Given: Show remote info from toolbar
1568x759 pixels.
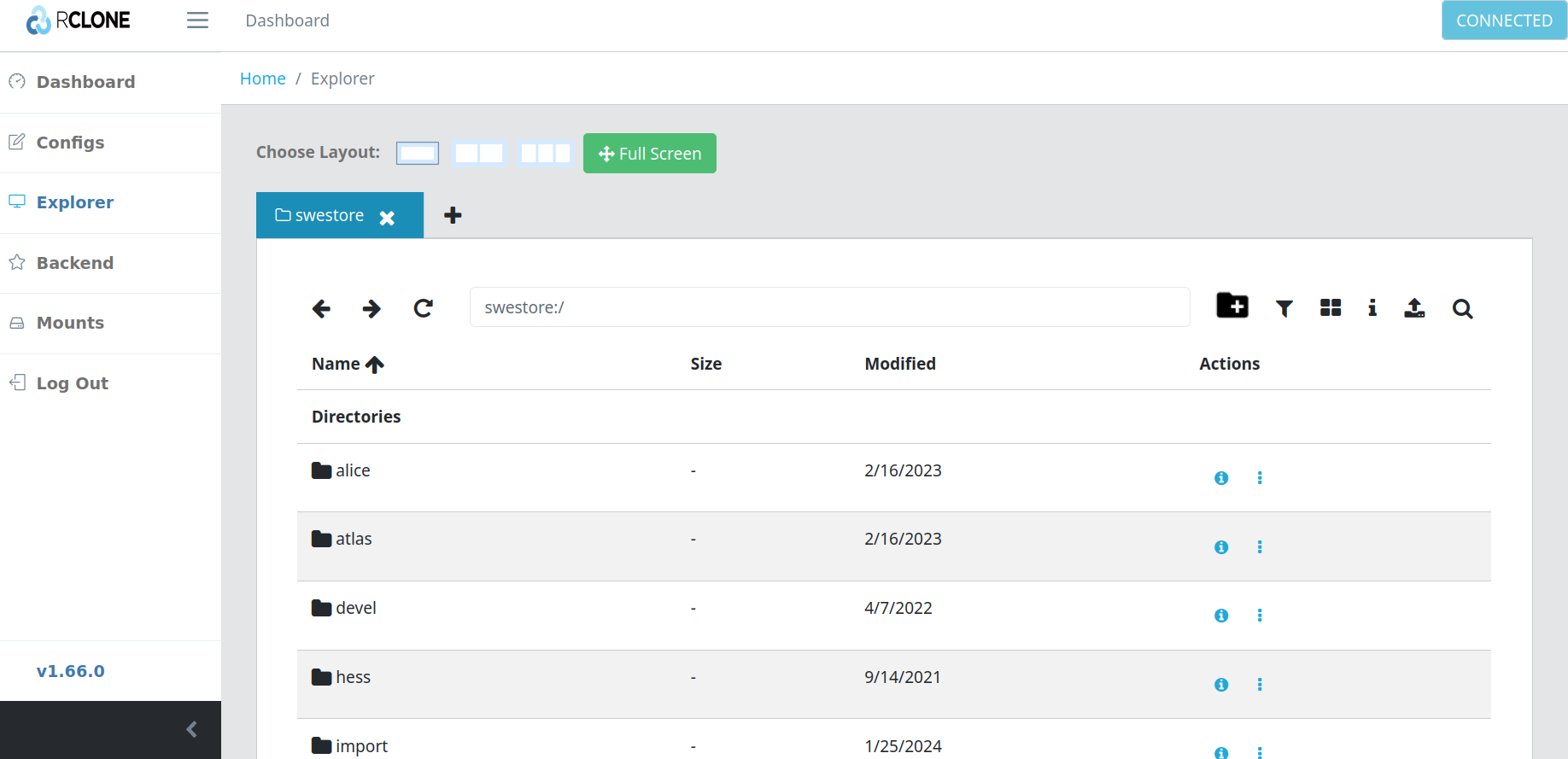Looking at the screenshot, I should [x=1372, y=308].
